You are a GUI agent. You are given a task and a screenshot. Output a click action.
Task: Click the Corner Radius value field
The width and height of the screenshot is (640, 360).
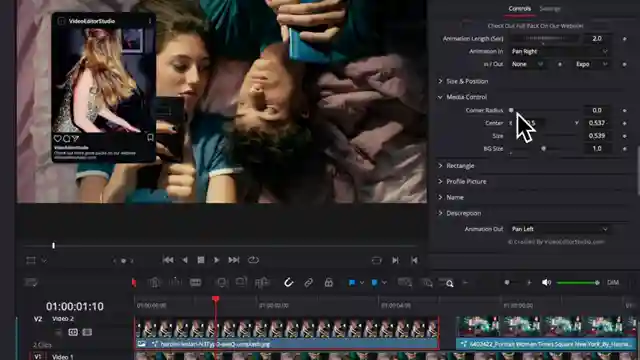(597, 110)
